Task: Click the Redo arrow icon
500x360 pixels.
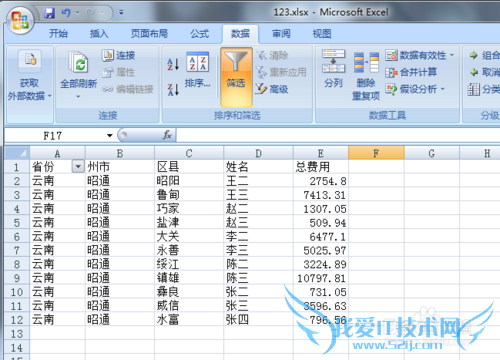Action: (x=91, y=13)
